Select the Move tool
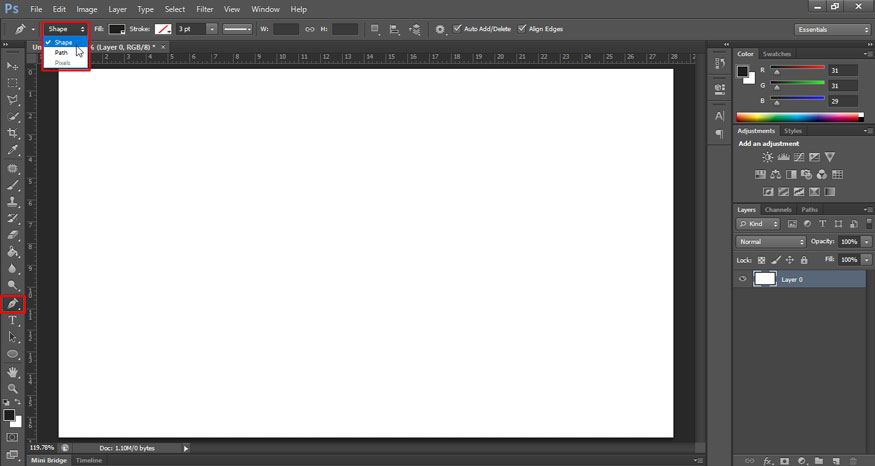Screen dimensions: 875x466 13,66
